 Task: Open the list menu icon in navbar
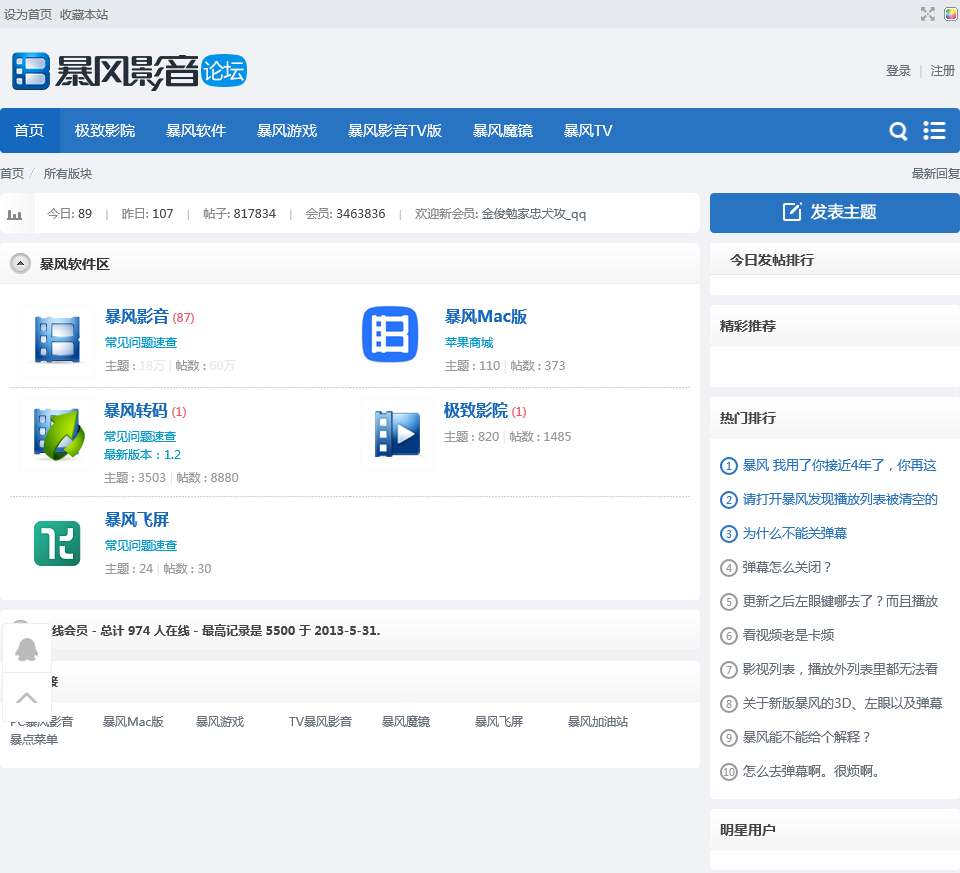point(934,131)
